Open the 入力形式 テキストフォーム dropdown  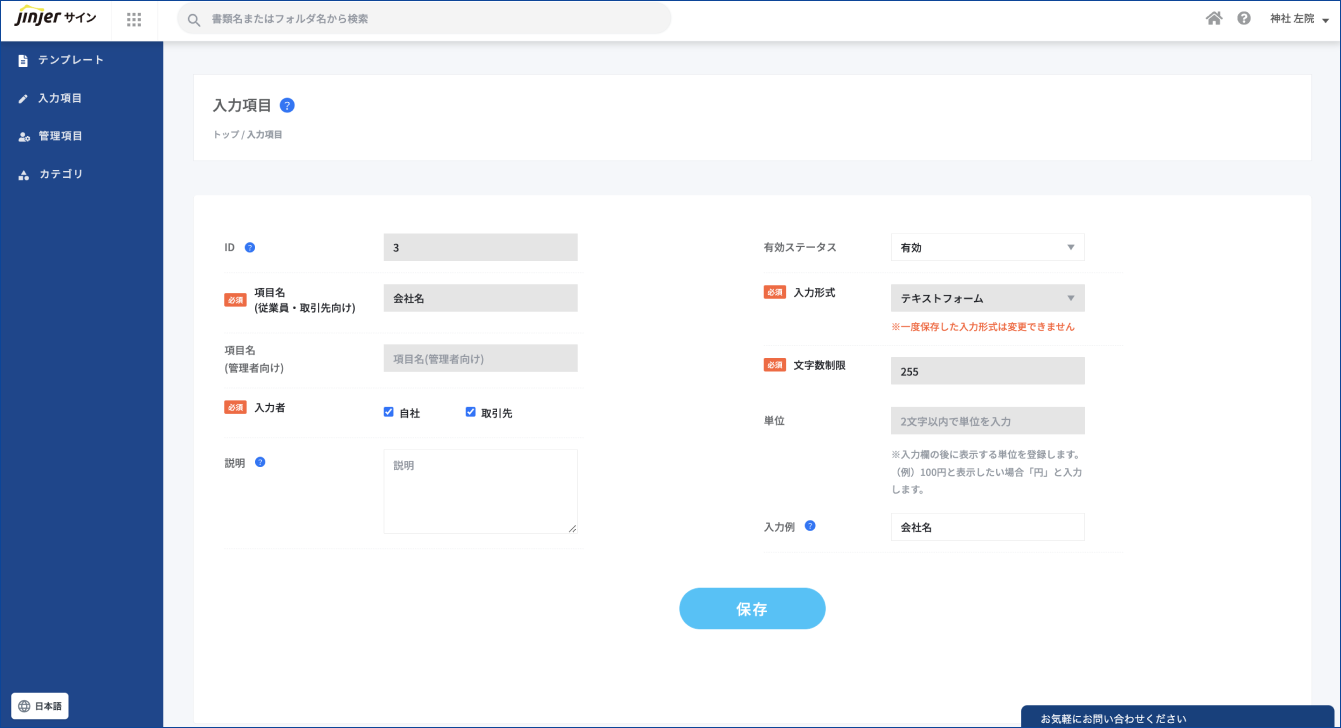pyautogui.click(x=987, y=298)
